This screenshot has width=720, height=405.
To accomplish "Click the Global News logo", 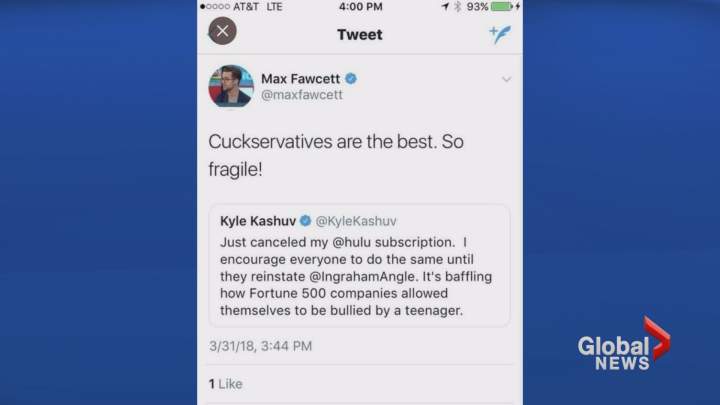I will pyautogui.click(x=624, y=344).
